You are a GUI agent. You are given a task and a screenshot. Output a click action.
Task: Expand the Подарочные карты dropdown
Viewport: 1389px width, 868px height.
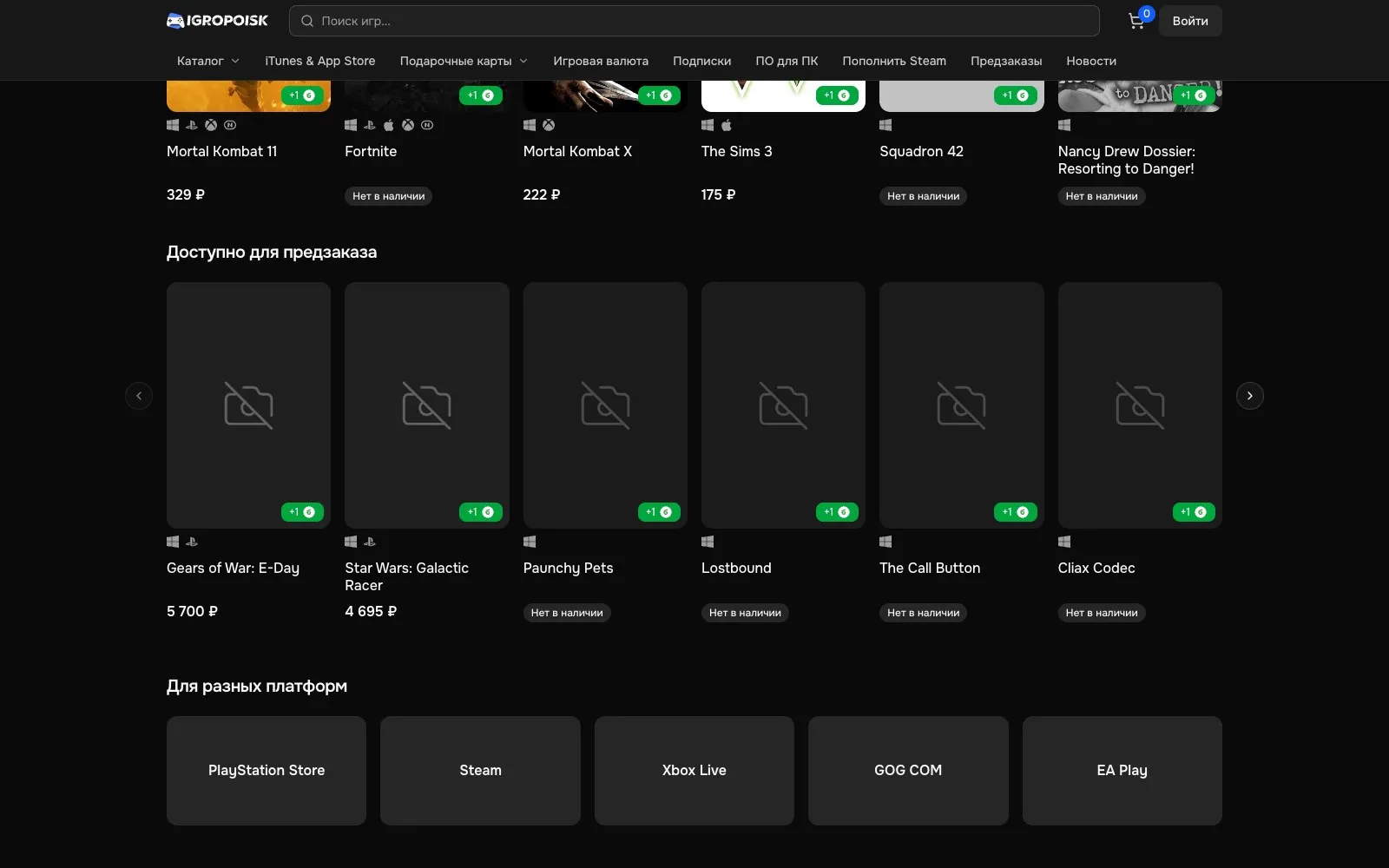tap(464, 61)
